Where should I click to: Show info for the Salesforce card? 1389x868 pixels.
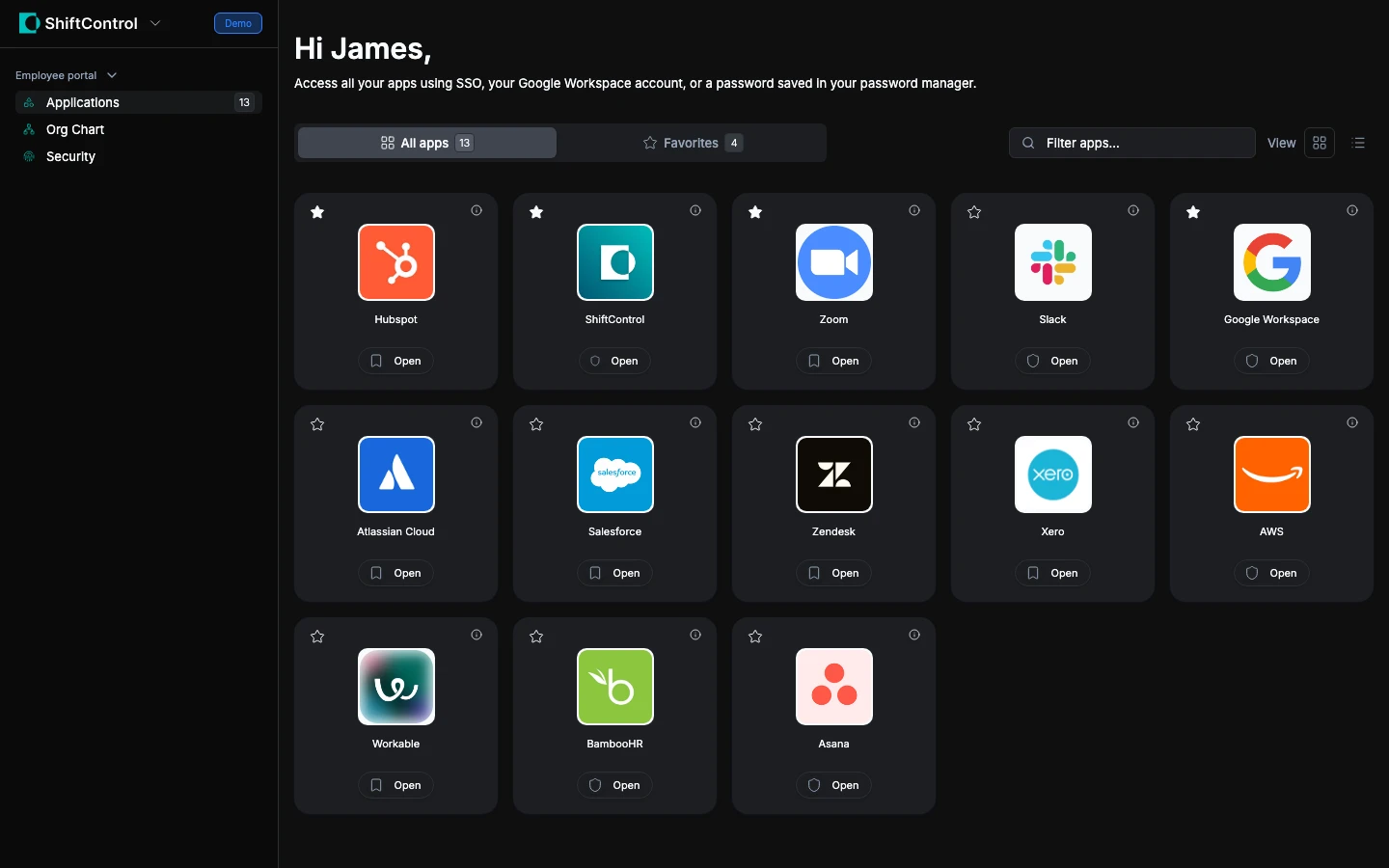tap(695, 422)
